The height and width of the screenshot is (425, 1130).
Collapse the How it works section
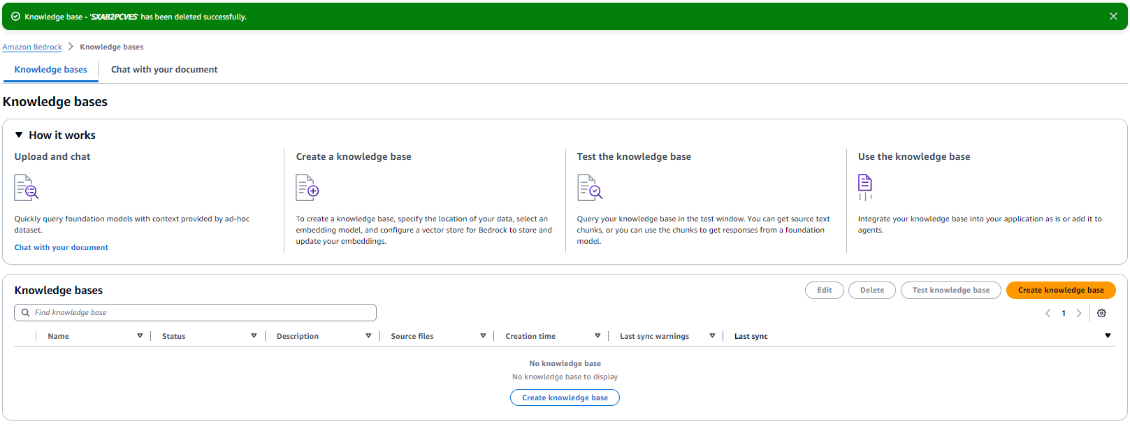click(19, 135)
